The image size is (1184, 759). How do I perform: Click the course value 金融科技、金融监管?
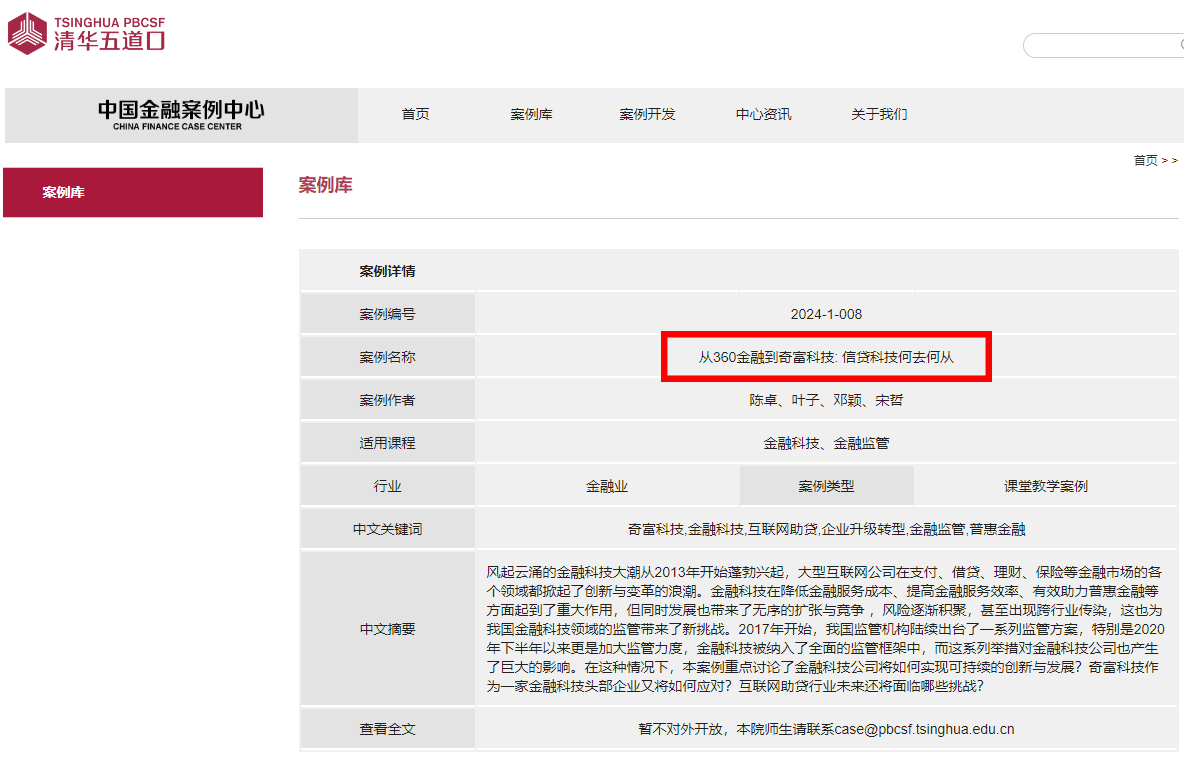[826, 443]
